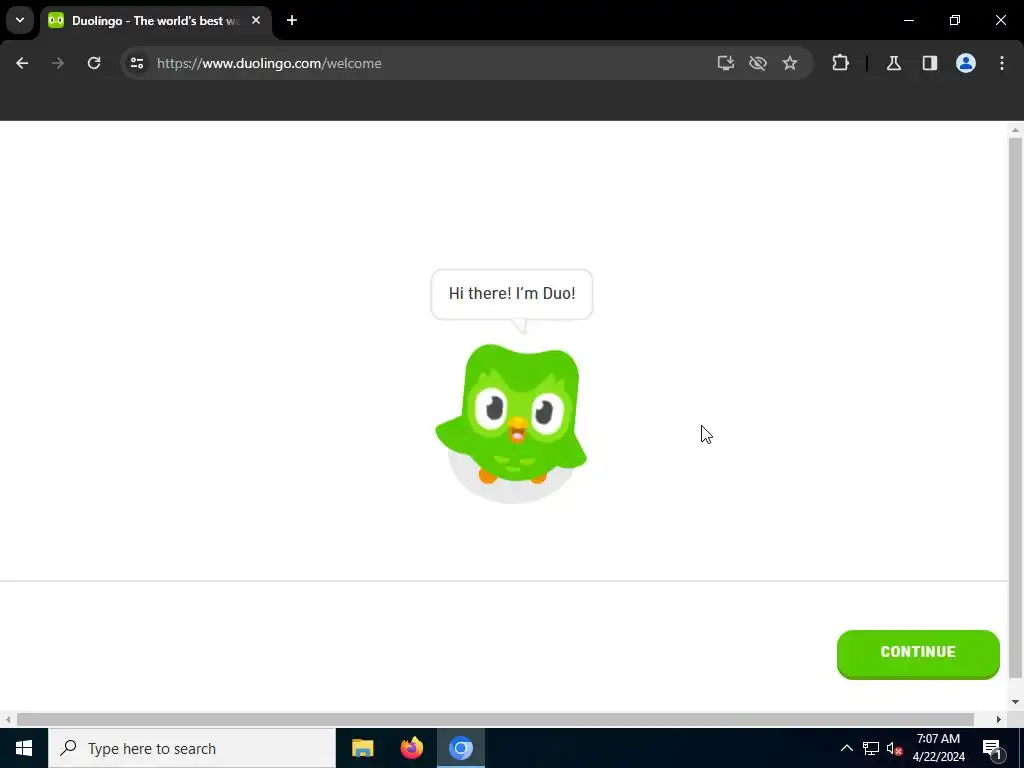Click the vertical scrollbar up arrow
Viewport: 1024px width, 768px height.
point(1015,130)
